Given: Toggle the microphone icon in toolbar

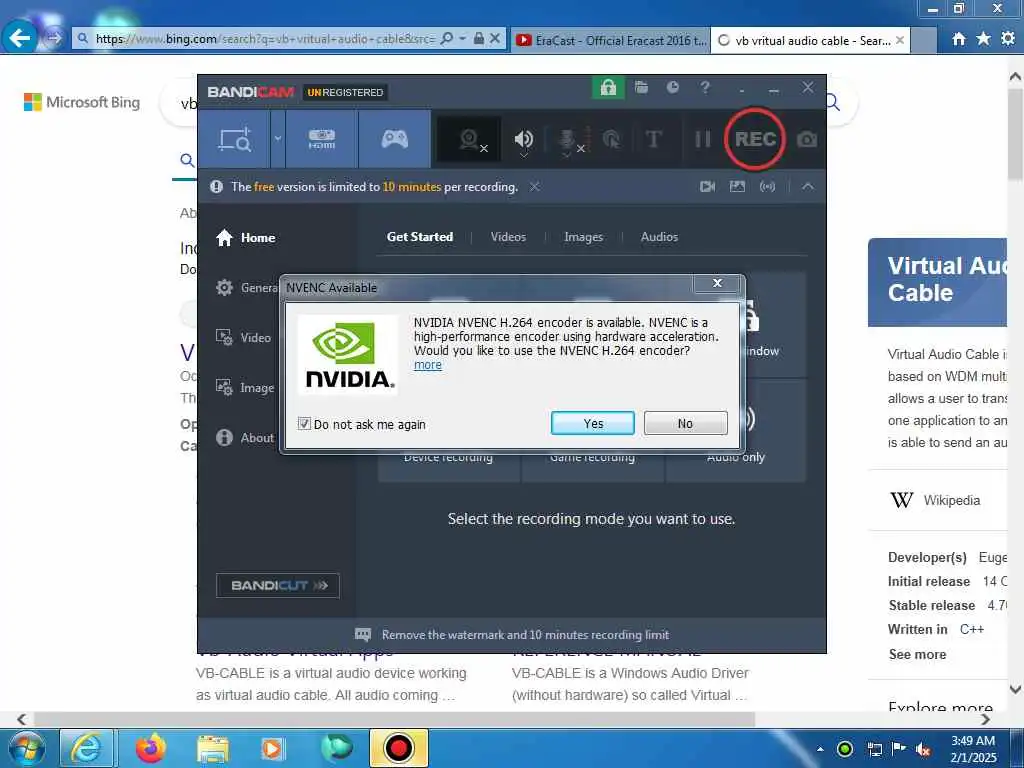Looking at the screenshot, I should tap(568, 139).
